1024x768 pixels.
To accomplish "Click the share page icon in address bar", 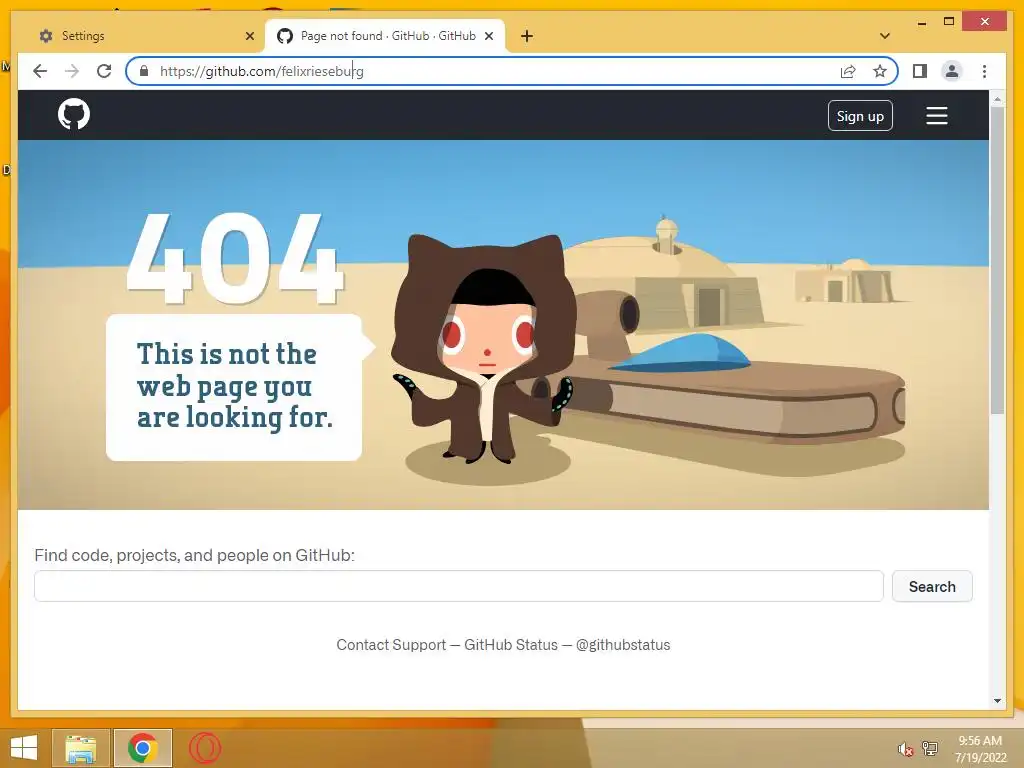I will click(848, 71).
